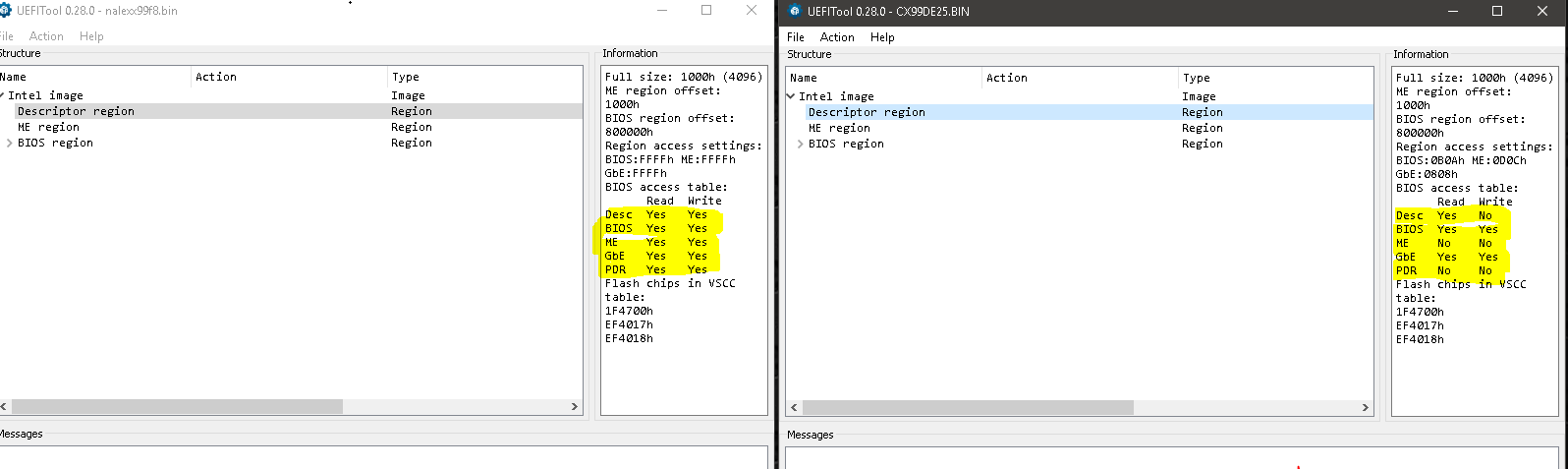Click right scroll arrow in CX99DE25.BIN structure

(1365, 407)
